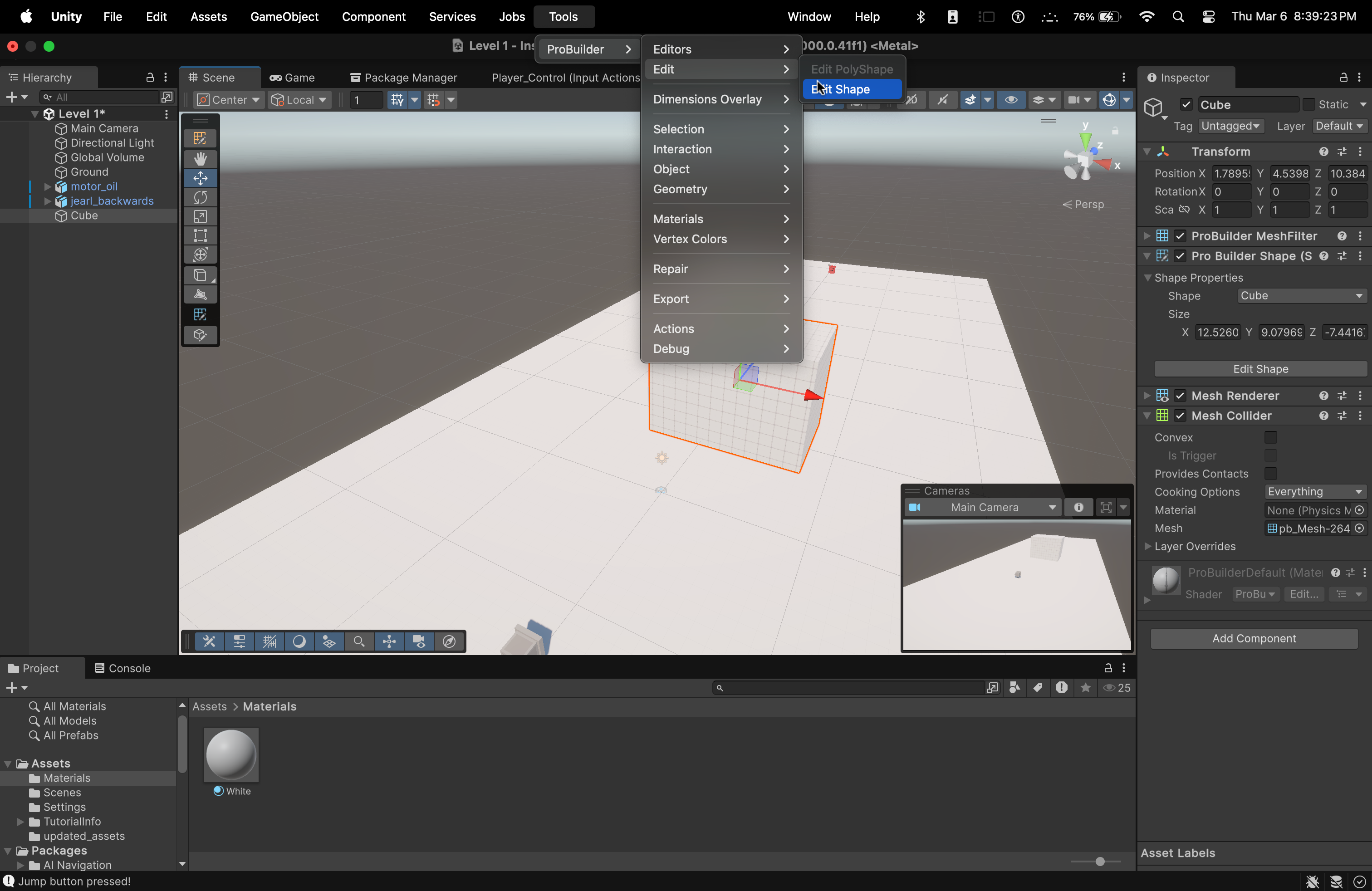Click the bottom toolbar circle shading icon

click(x=299, y=641)
